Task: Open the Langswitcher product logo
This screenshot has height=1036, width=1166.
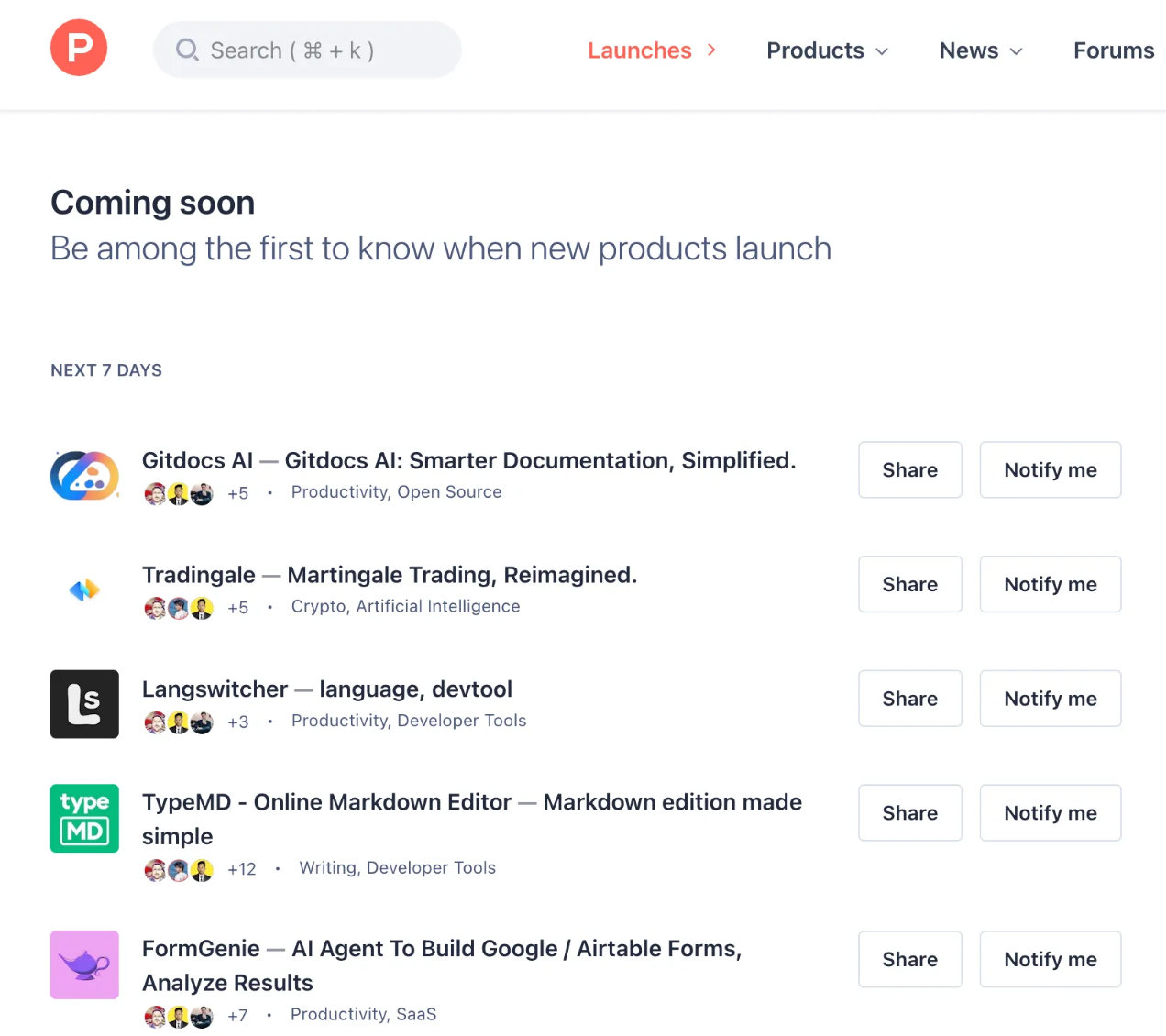Action: (x=84, y=704)
